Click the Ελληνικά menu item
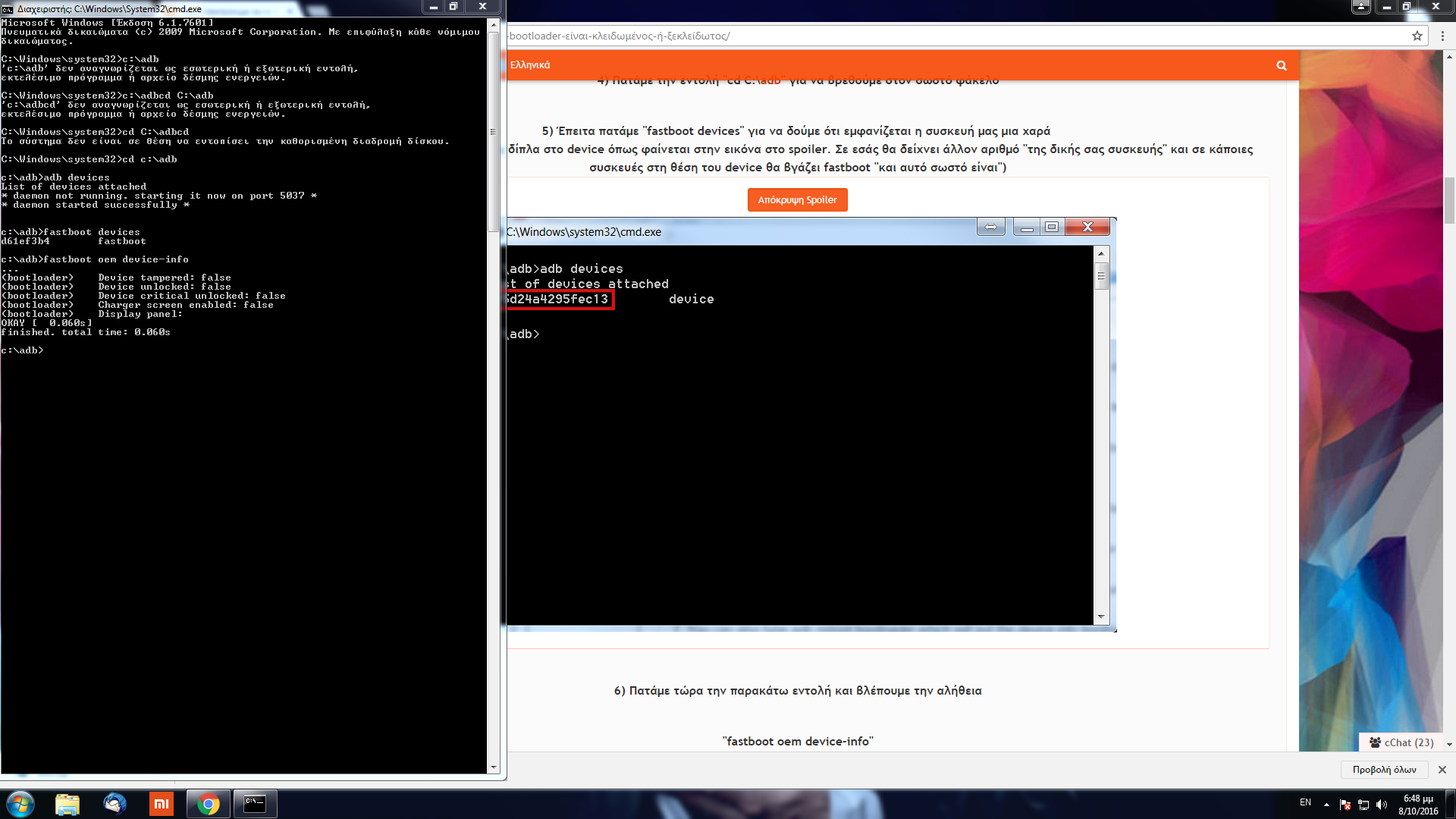Image resolution: width=1456 pixels, height=819 pixels. (x=529, y=65)
